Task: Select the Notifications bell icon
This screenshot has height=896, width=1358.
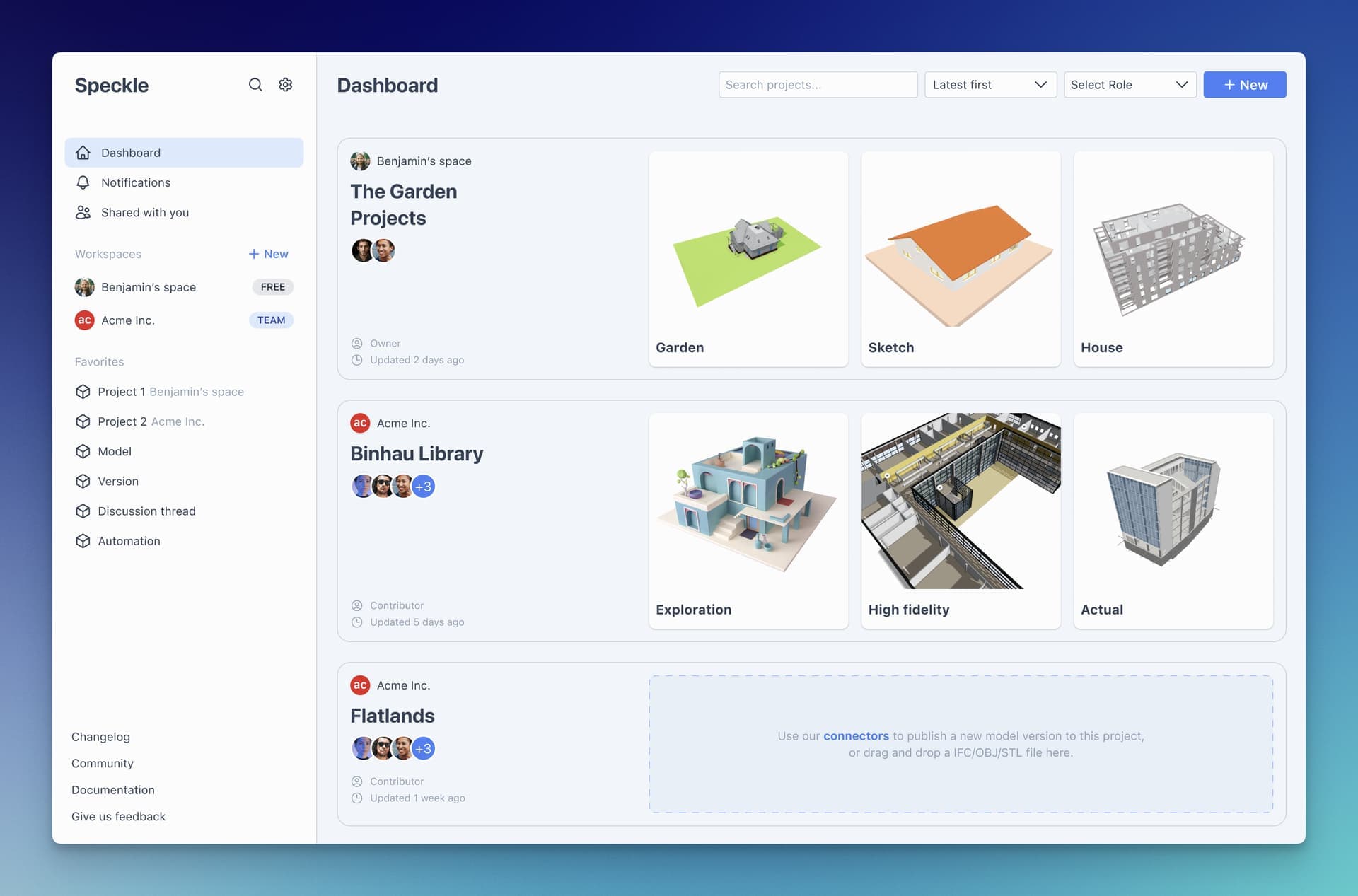Action: click(x=83, y=182)
